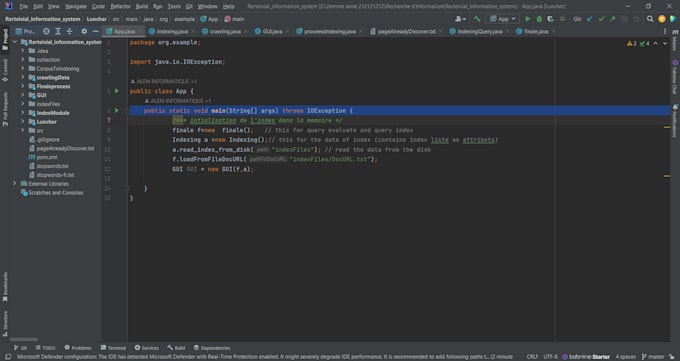Open the Services tool window
Image resolution: width=680 pixels, height=361 pixels.
pos(147,348)
